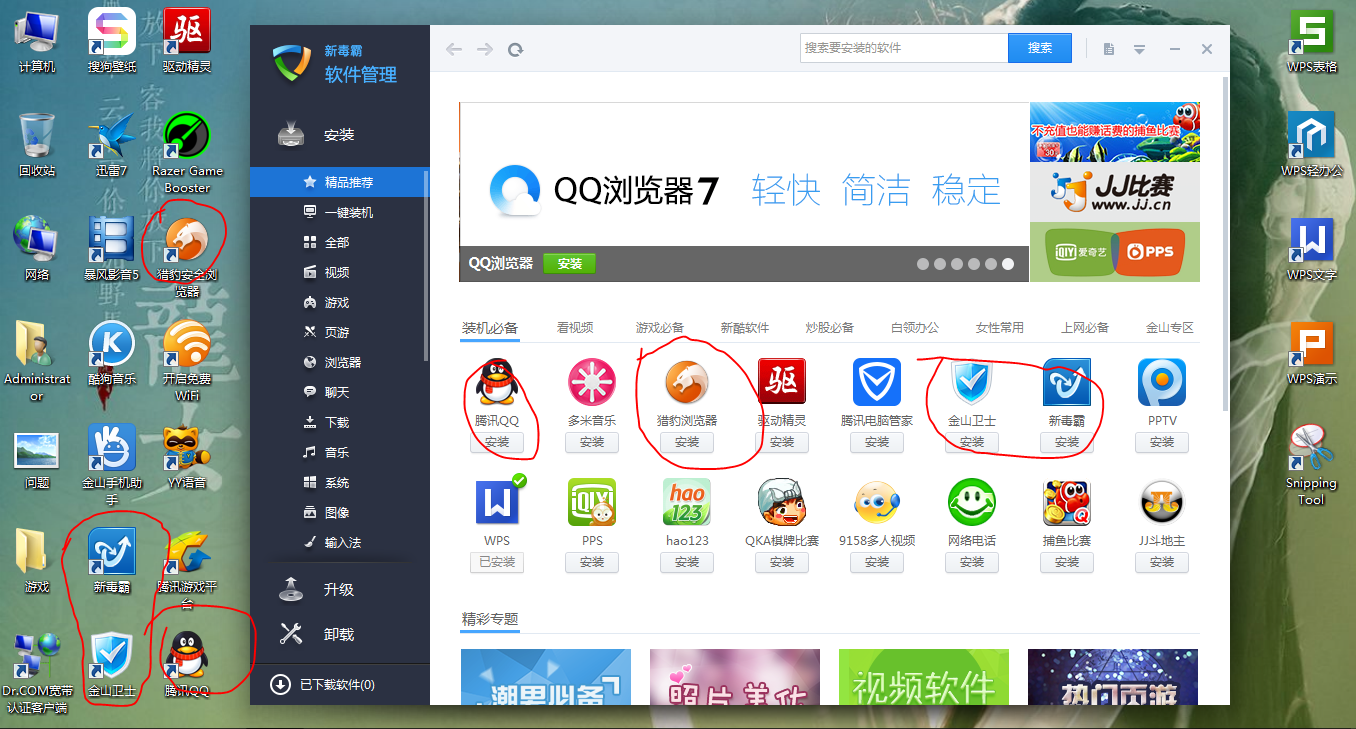The width and height of the screenshot is (1356, 729).
Task: Select 视频 category in the sidebar
Action: click(337, 272)
